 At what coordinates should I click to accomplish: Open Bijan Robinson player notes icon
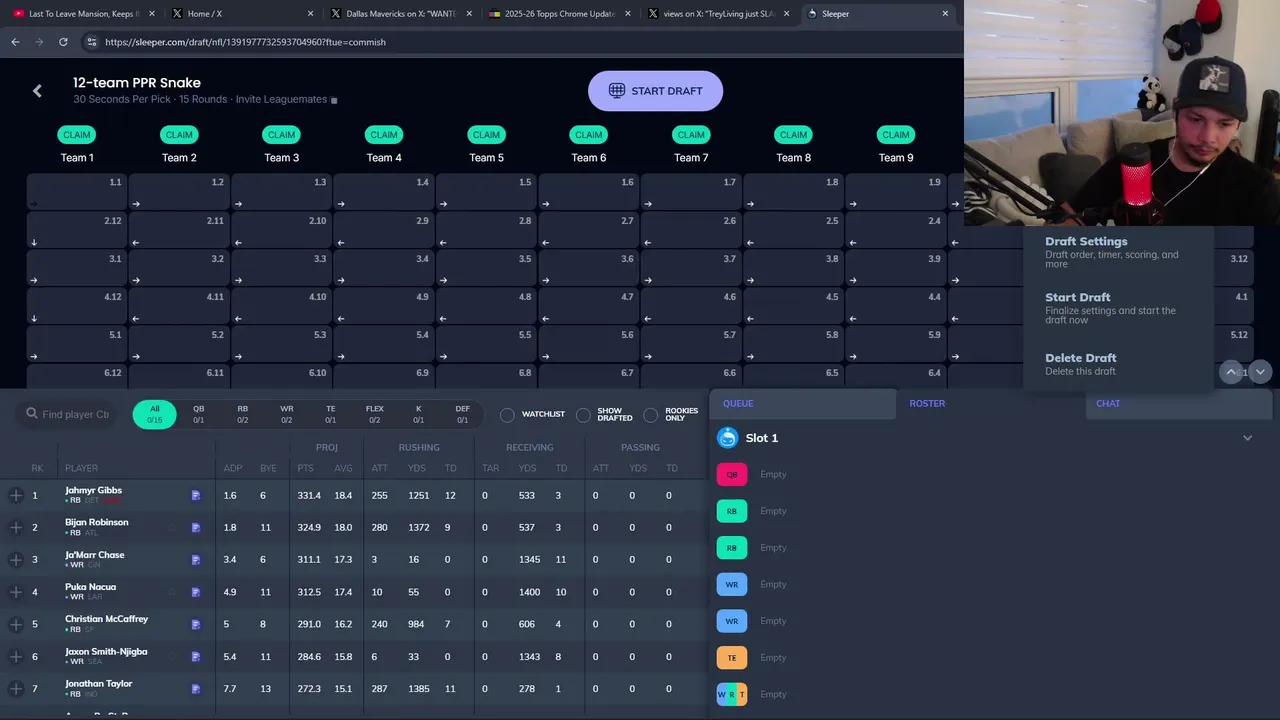point(196,527)
